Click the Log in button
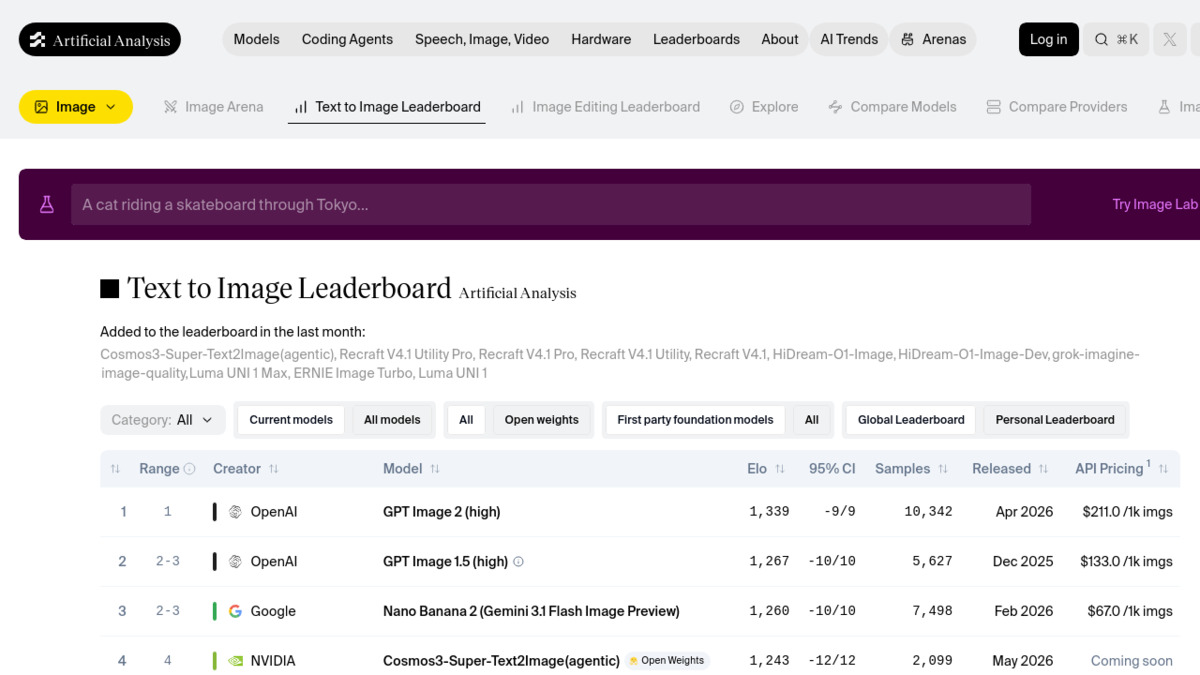Image resolution: width=1200 pixels, height=675 pixels. coord(1049,40)
